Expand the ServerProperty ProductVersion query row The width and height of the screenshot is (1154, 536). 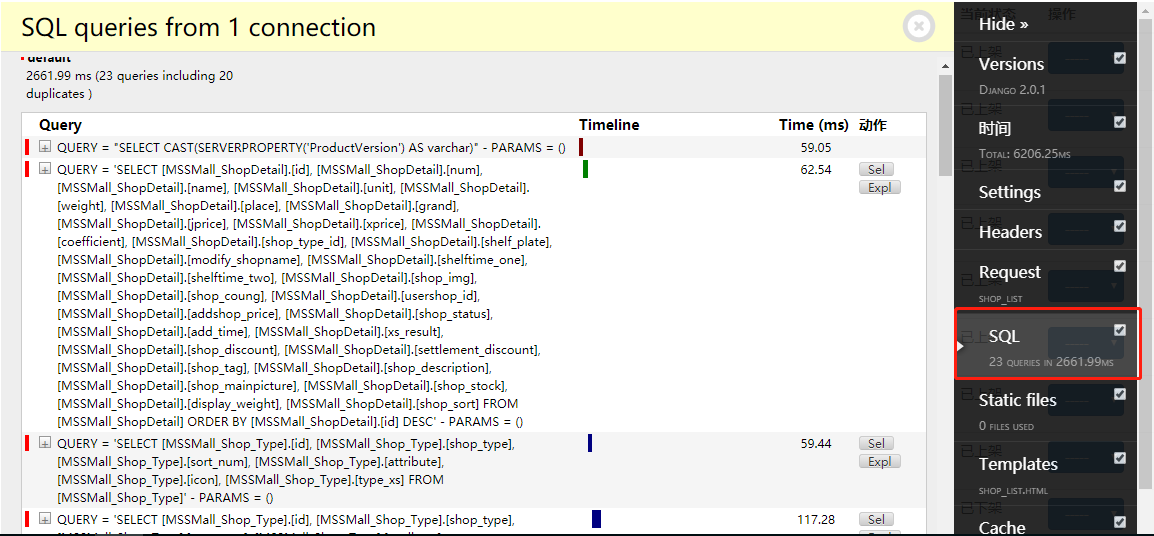click(x=45, y=147)
